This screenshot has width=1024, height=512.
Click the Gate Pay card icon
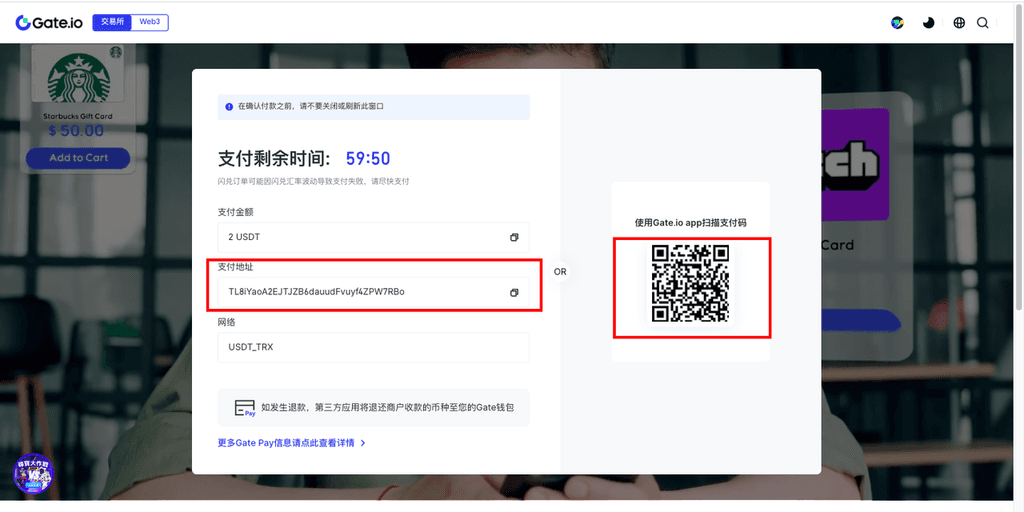pyautogui.click(x=244, y=408)
